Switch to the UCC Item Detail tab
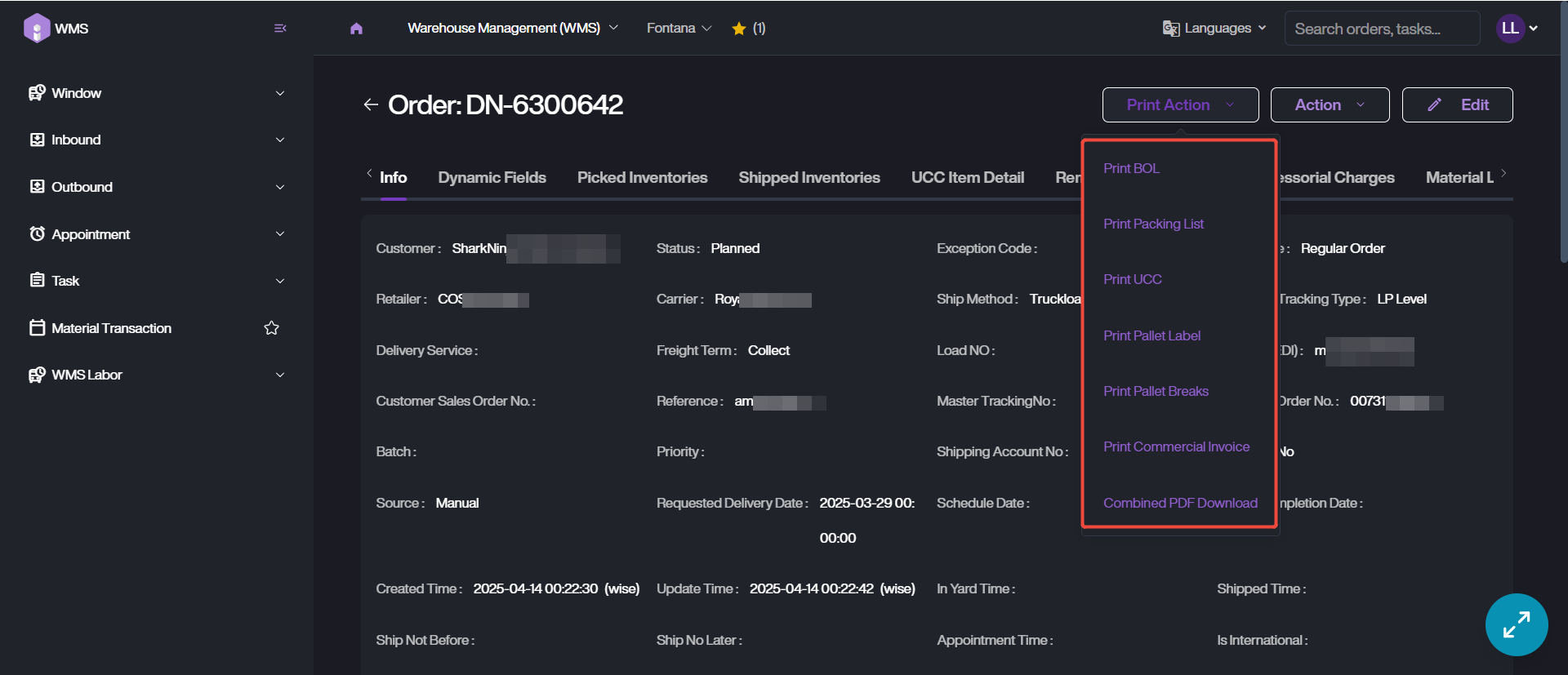The image size is (1568, 675). pos(967,177)
